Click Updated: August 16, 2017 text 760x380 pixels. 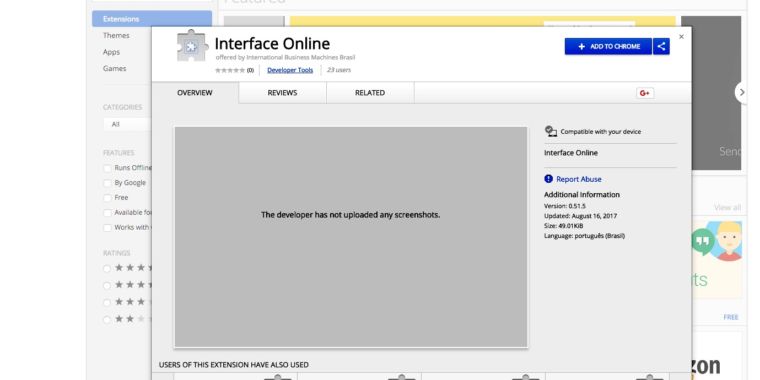581,216
